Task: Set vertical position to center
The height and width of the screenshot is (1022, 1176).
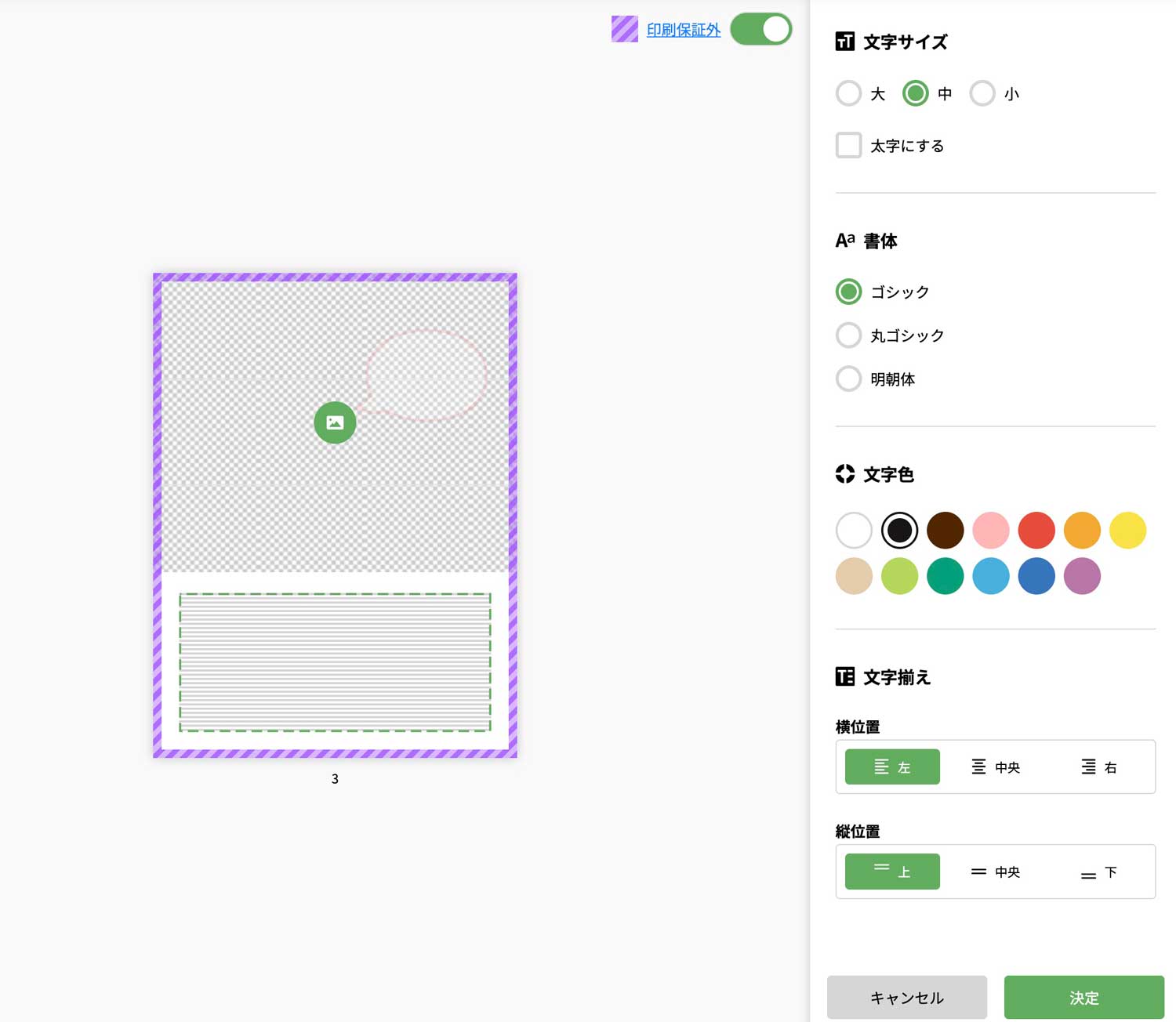Action: coord(995,872)
